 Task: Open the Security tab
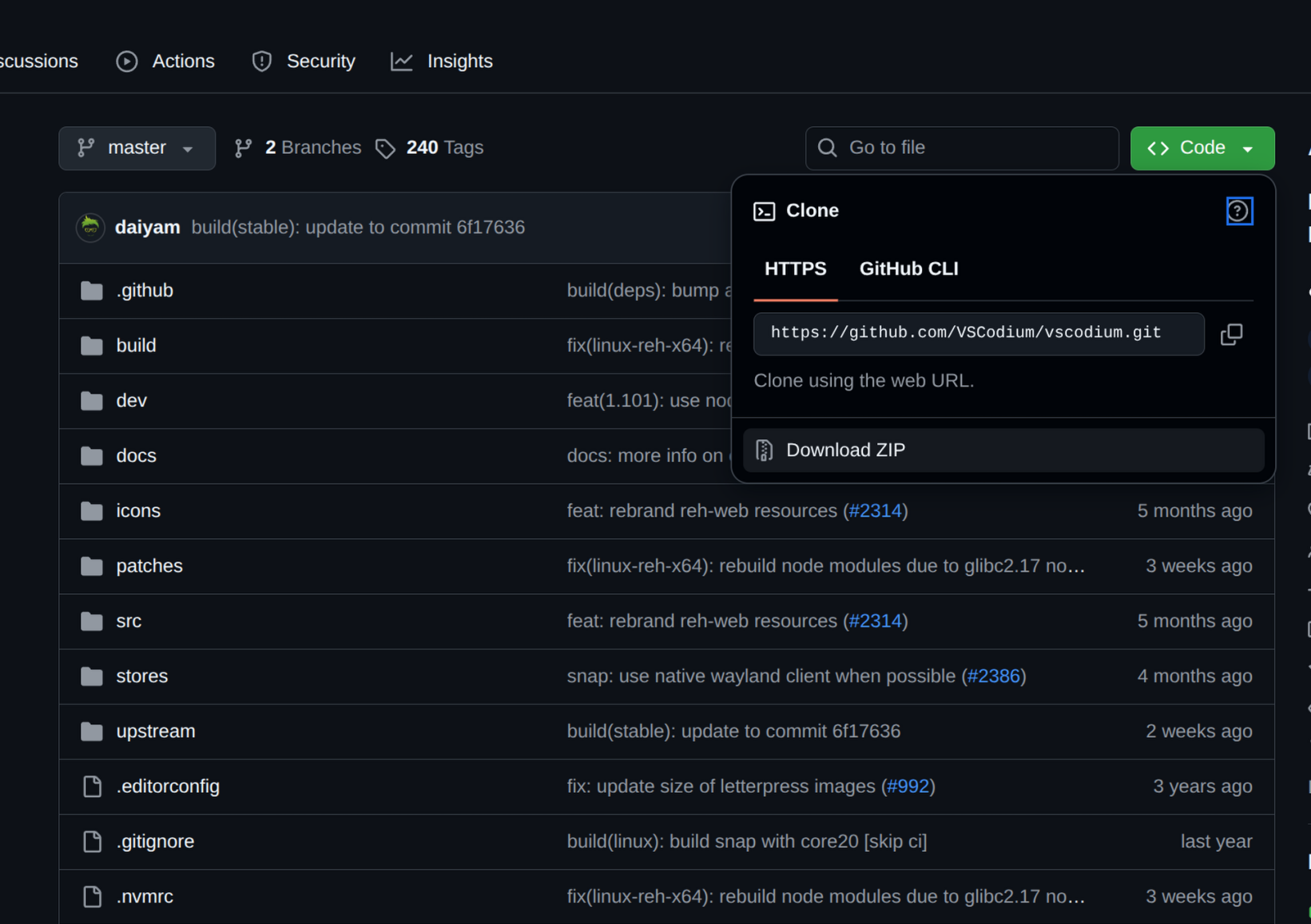[303, 61]
